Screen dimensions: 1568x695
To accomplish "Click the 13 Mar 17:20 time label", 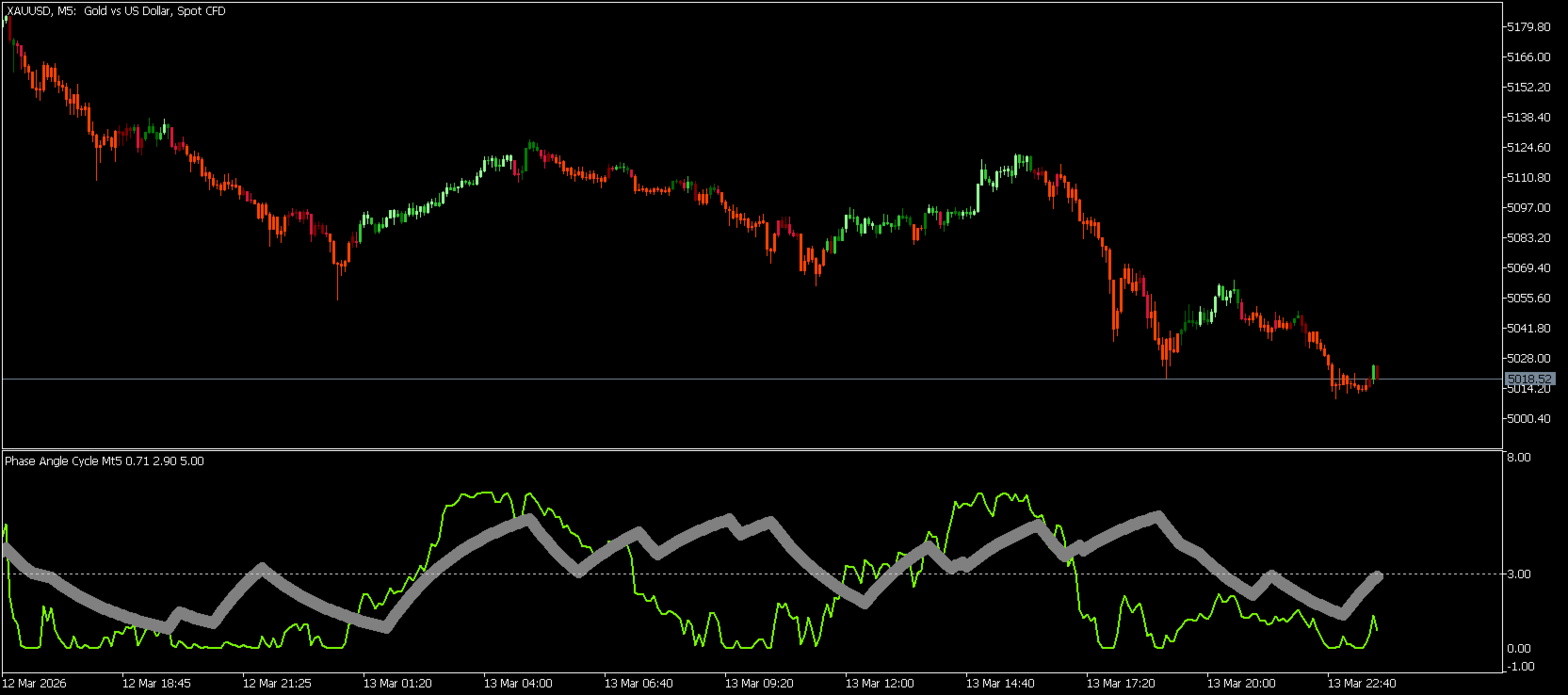I will tap(1121, 684).
